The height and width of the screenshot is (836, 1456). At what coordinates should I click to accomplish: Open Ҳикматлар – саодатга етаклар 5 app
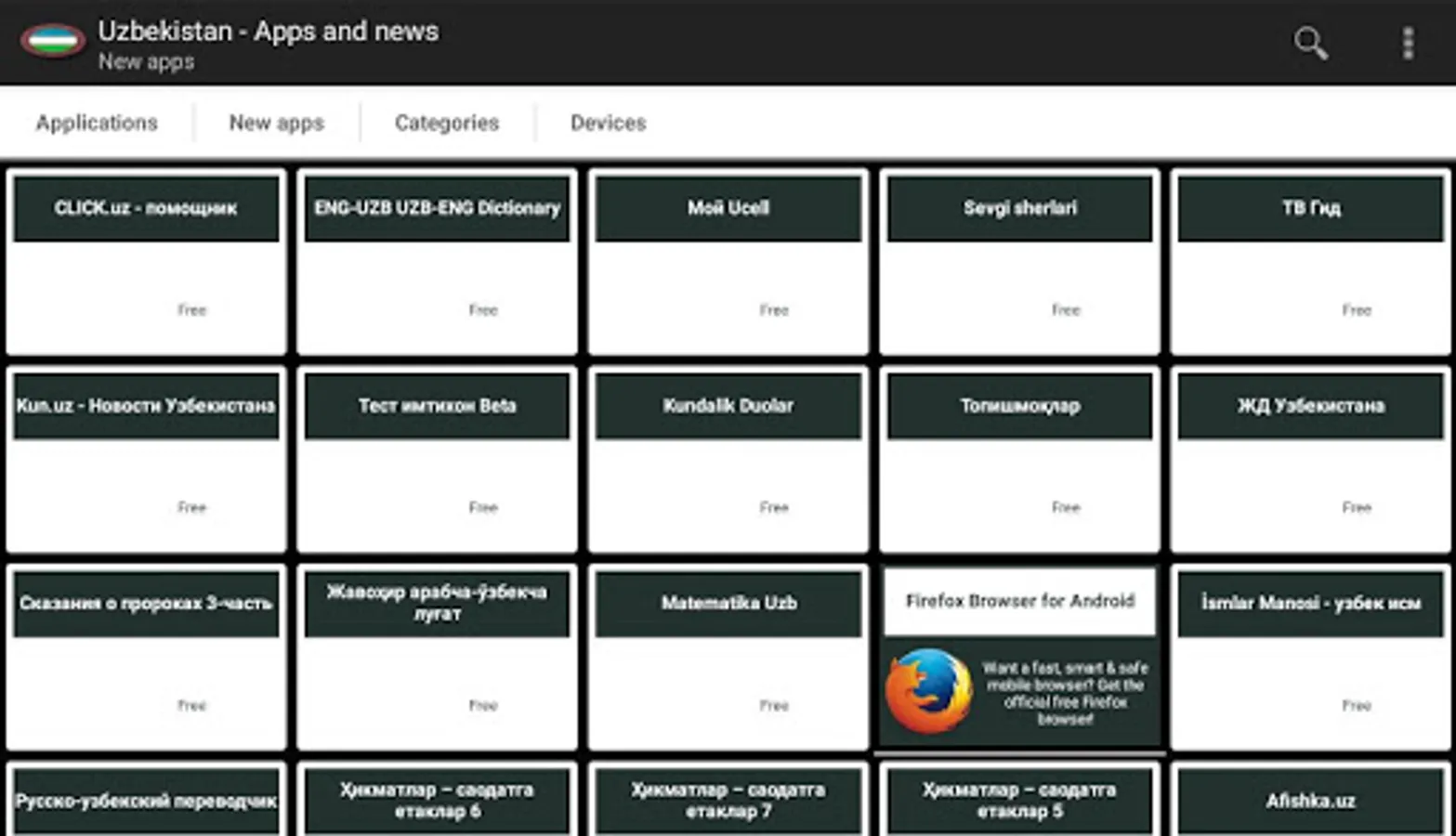click(1019, 801)
